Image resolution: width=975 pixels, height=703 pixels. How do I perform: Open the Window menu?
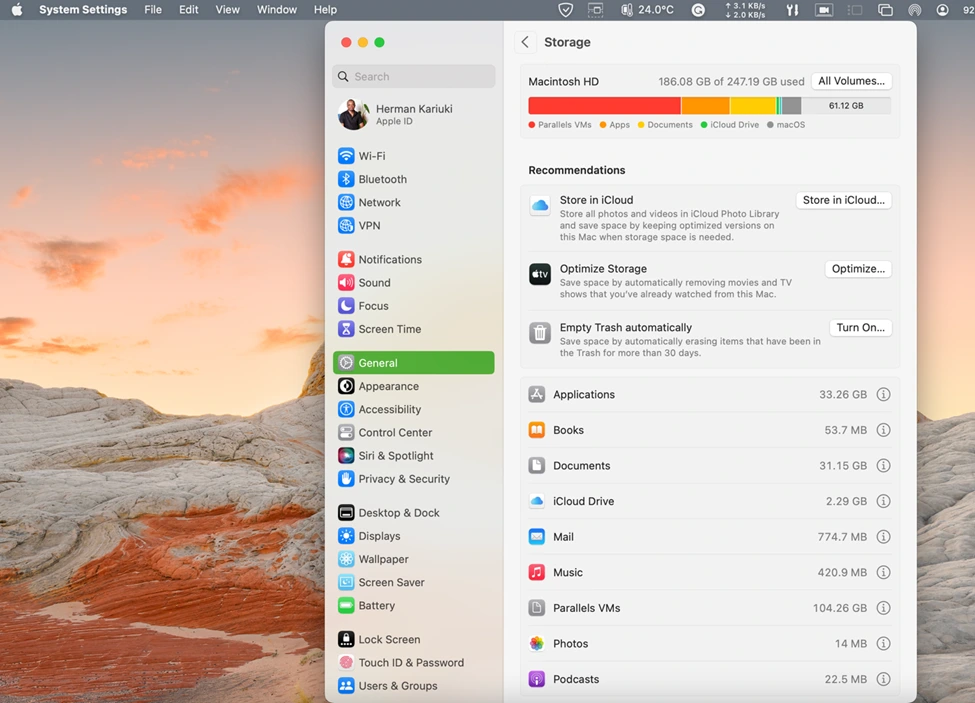(276, 9)
